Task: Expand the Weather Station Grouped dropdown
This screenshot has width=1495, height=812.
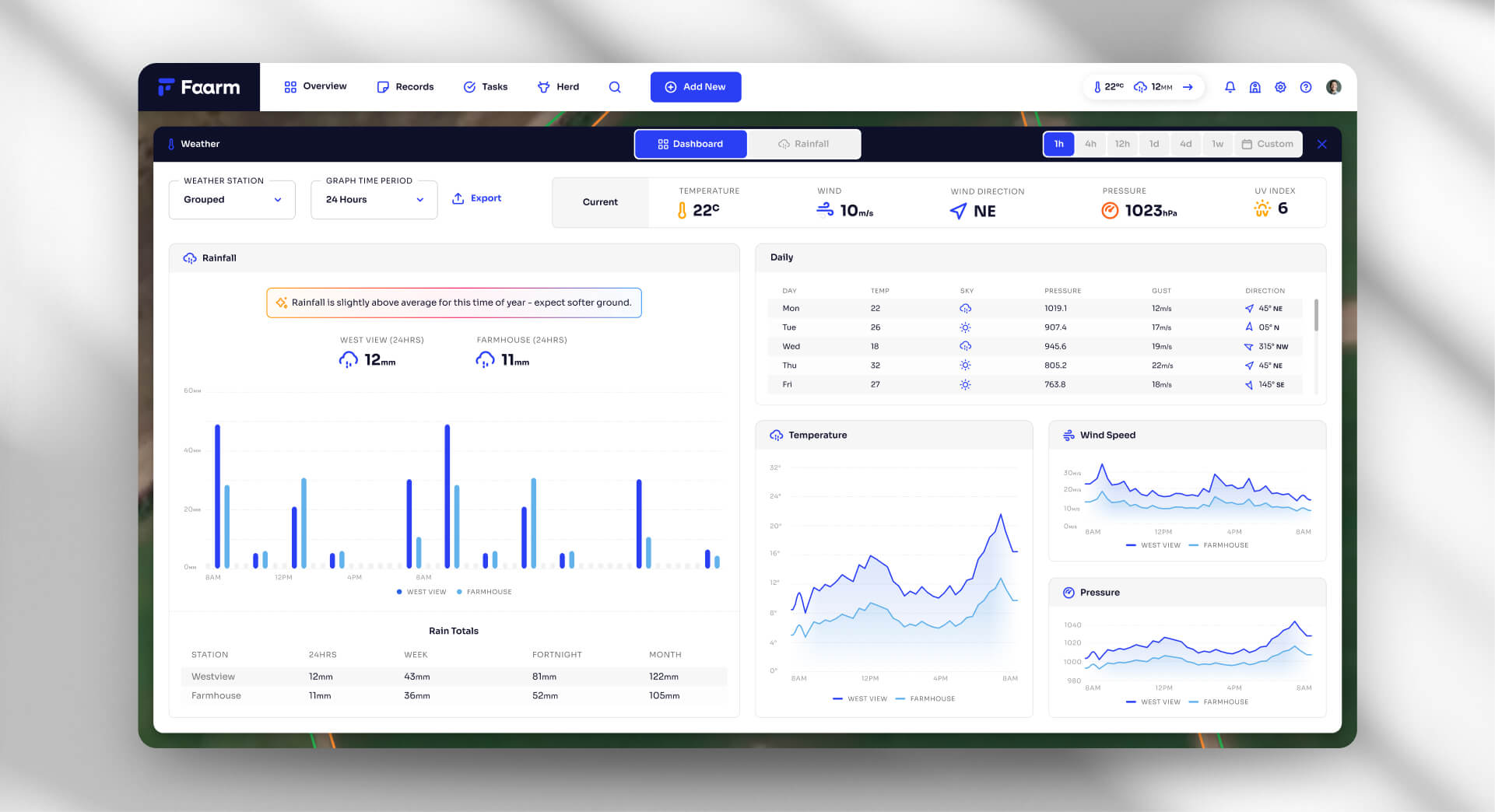Action: 232,200
